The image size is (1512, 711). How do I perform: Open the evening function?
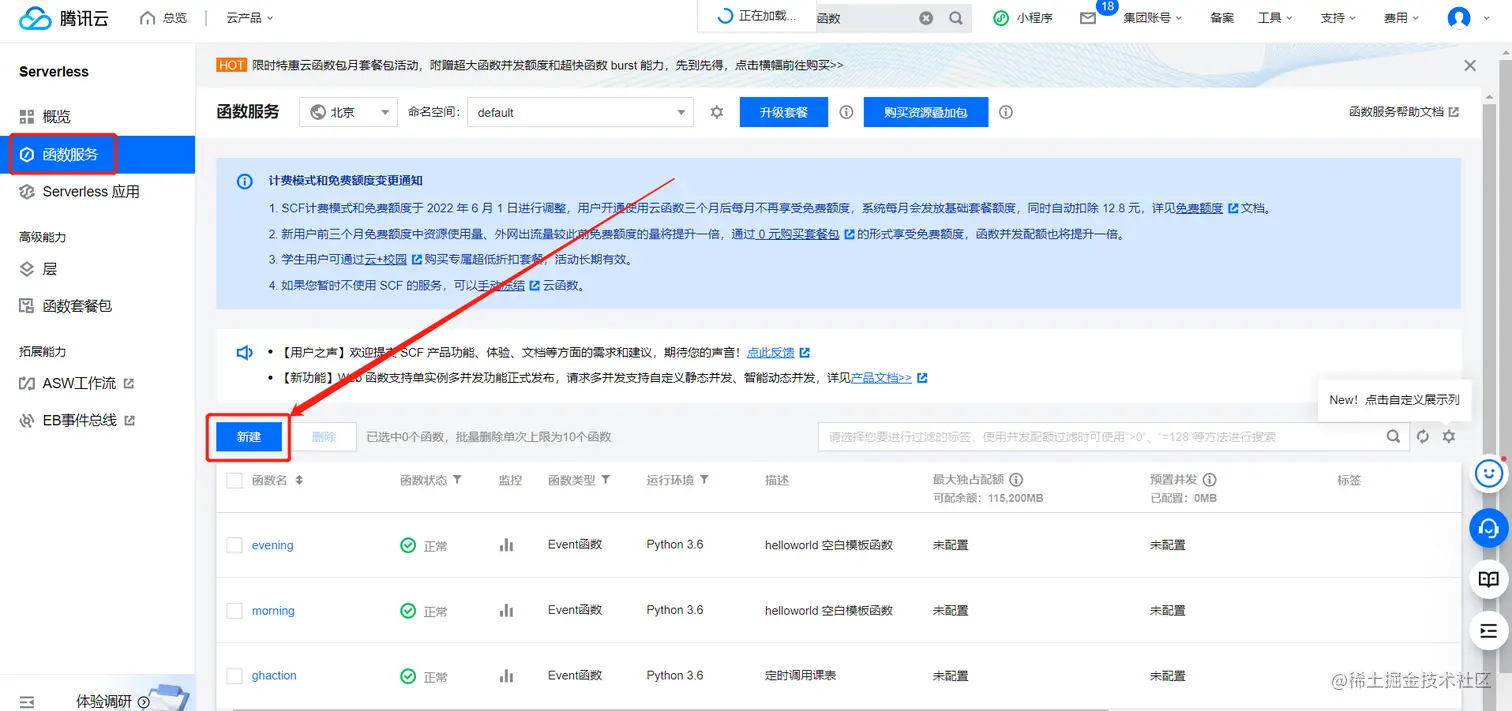(x=272, y=545)
